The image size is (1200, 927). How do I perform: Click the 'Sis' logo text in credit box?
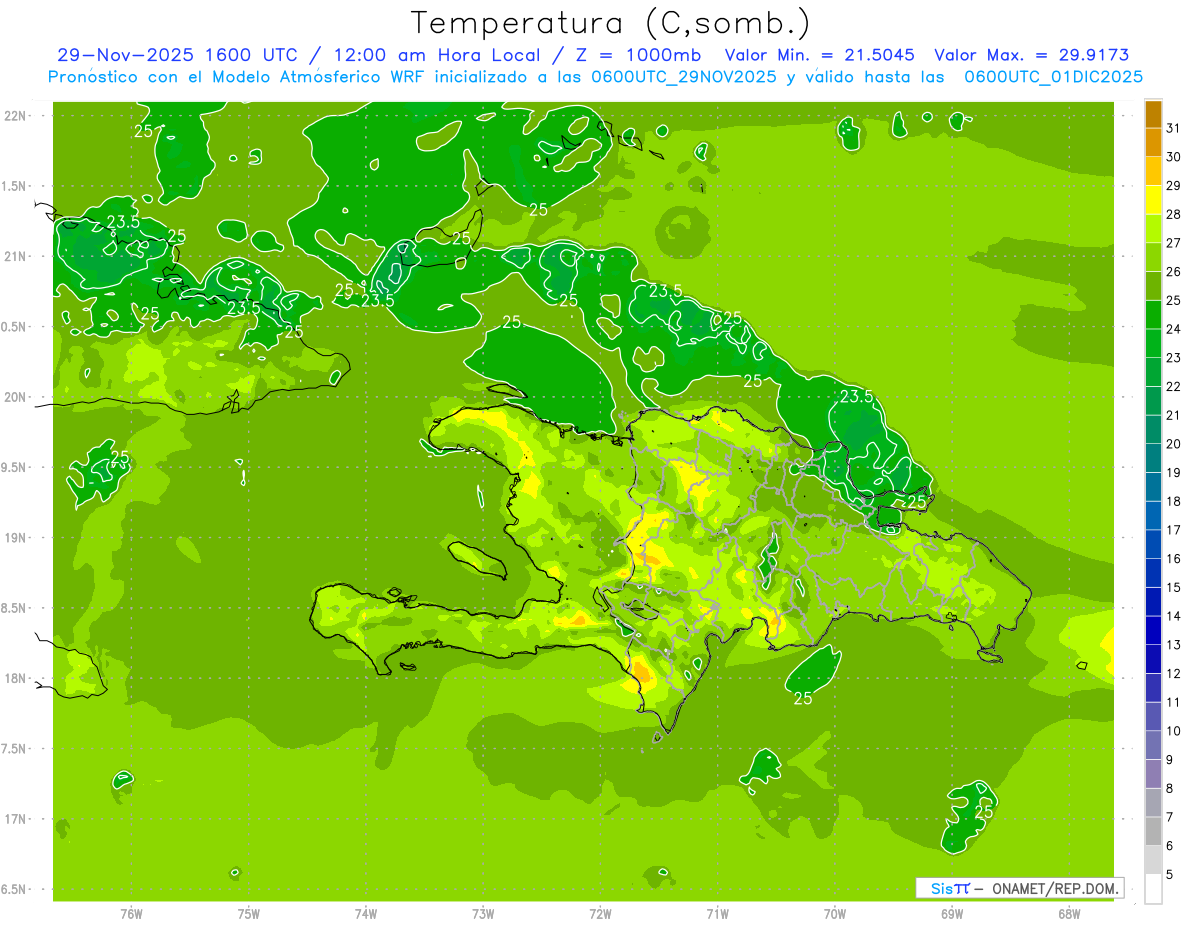click(x=940, y=888)
